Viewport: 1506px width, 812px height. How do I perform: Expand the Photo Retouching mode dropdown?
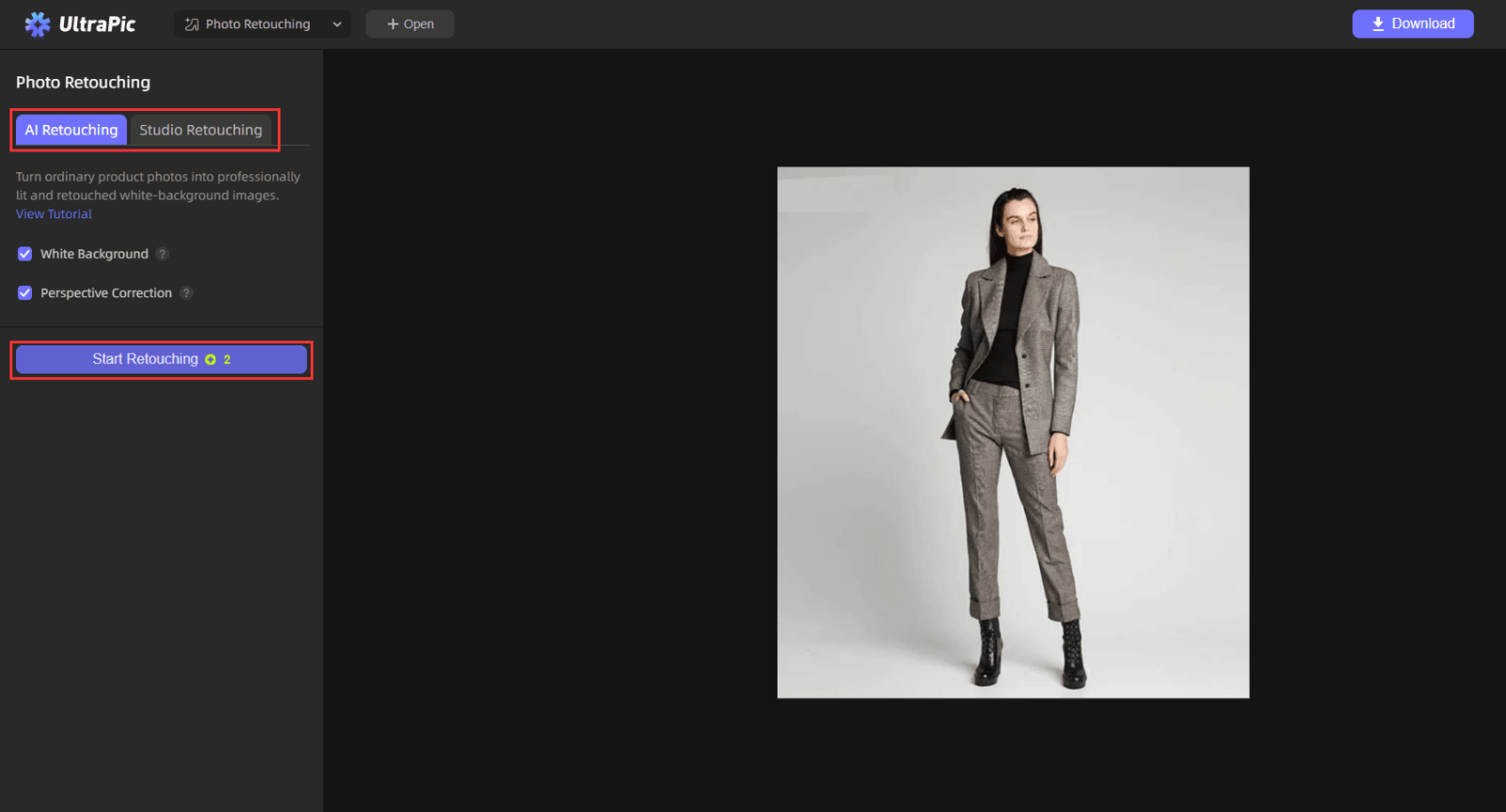(262, 24)
